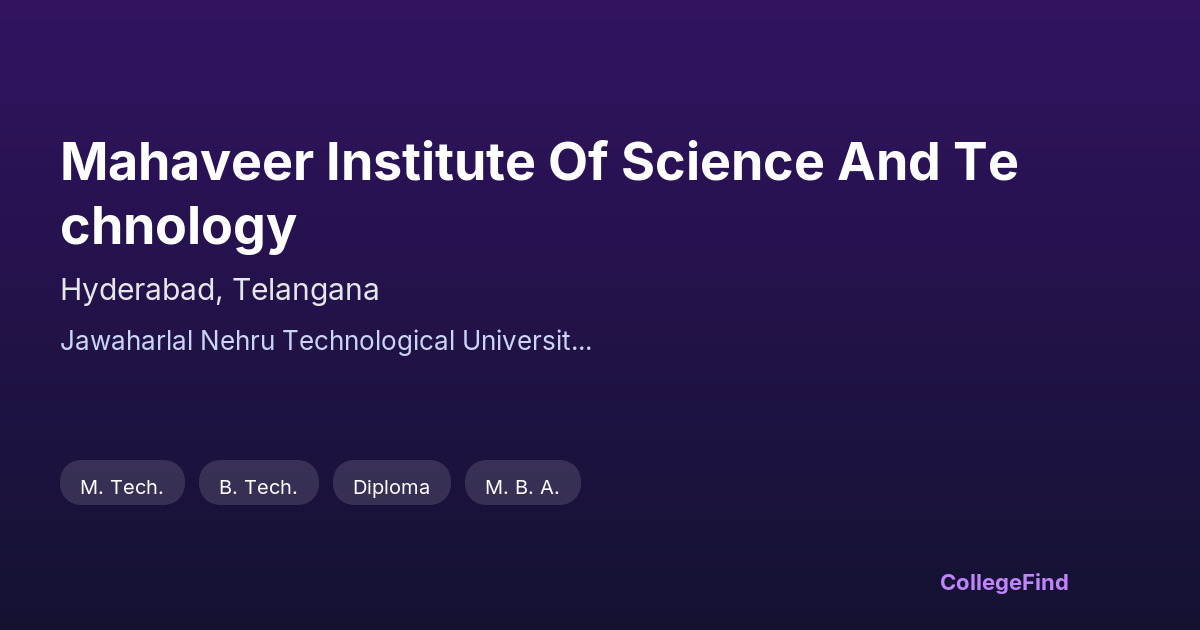This screenshot has height=630, width=1200.
Task: Click the word "Mahaveer" in the title
Action: point(185,163)
